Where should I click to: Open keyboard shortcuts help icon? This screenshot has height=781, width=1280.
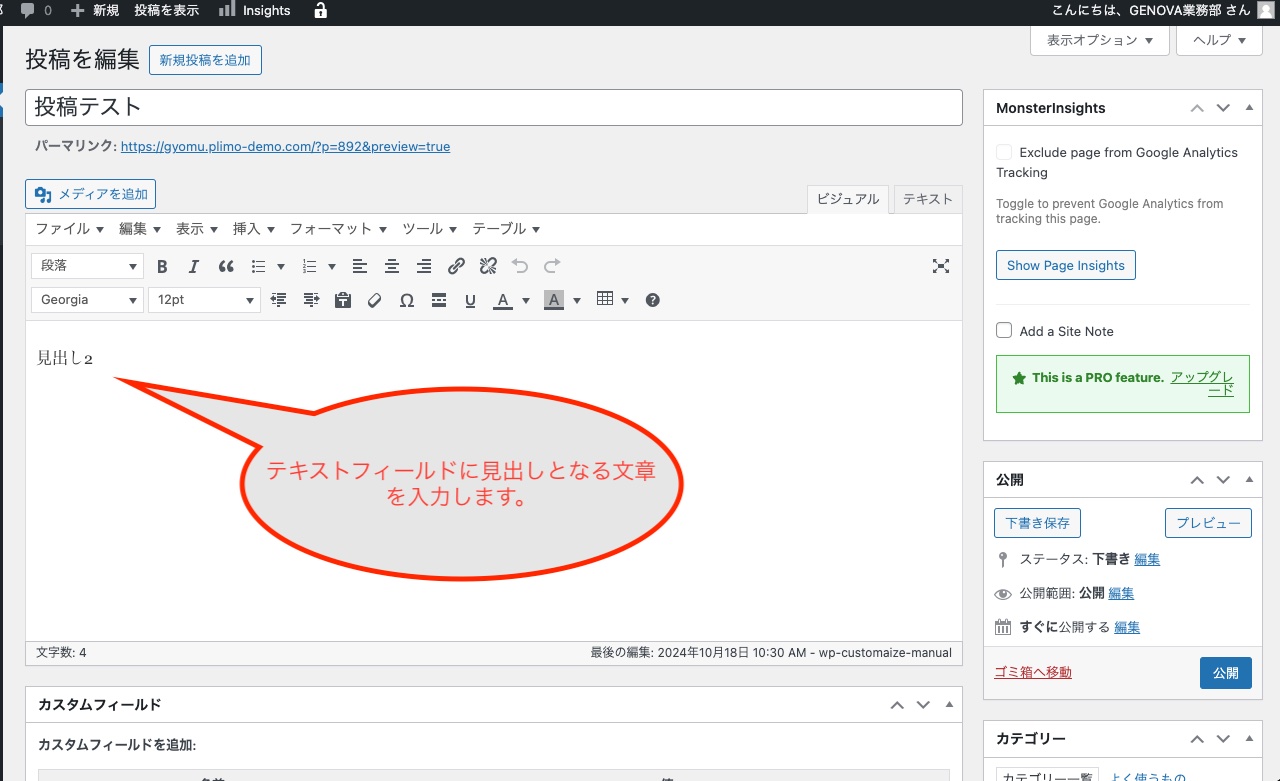653,300
